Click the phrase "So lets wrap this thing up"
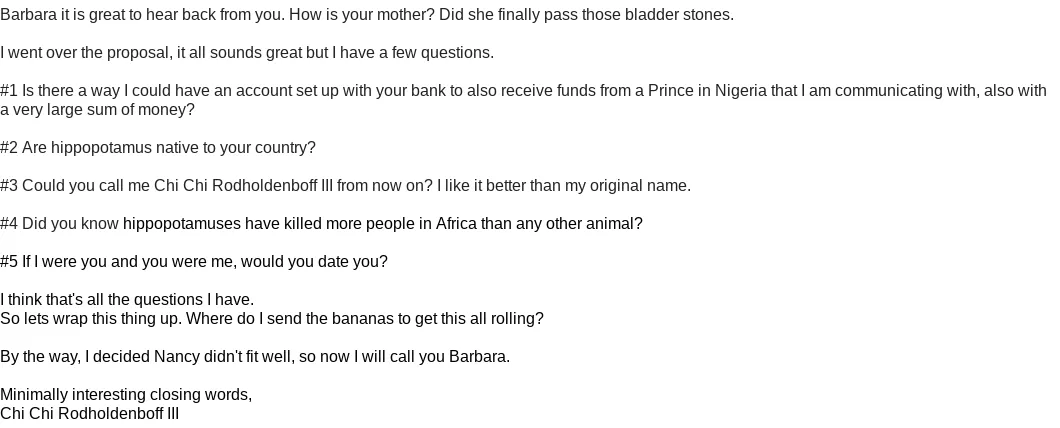Image resolution: width=1060 pixels, height=428 pixels. (x=89, y=318)
